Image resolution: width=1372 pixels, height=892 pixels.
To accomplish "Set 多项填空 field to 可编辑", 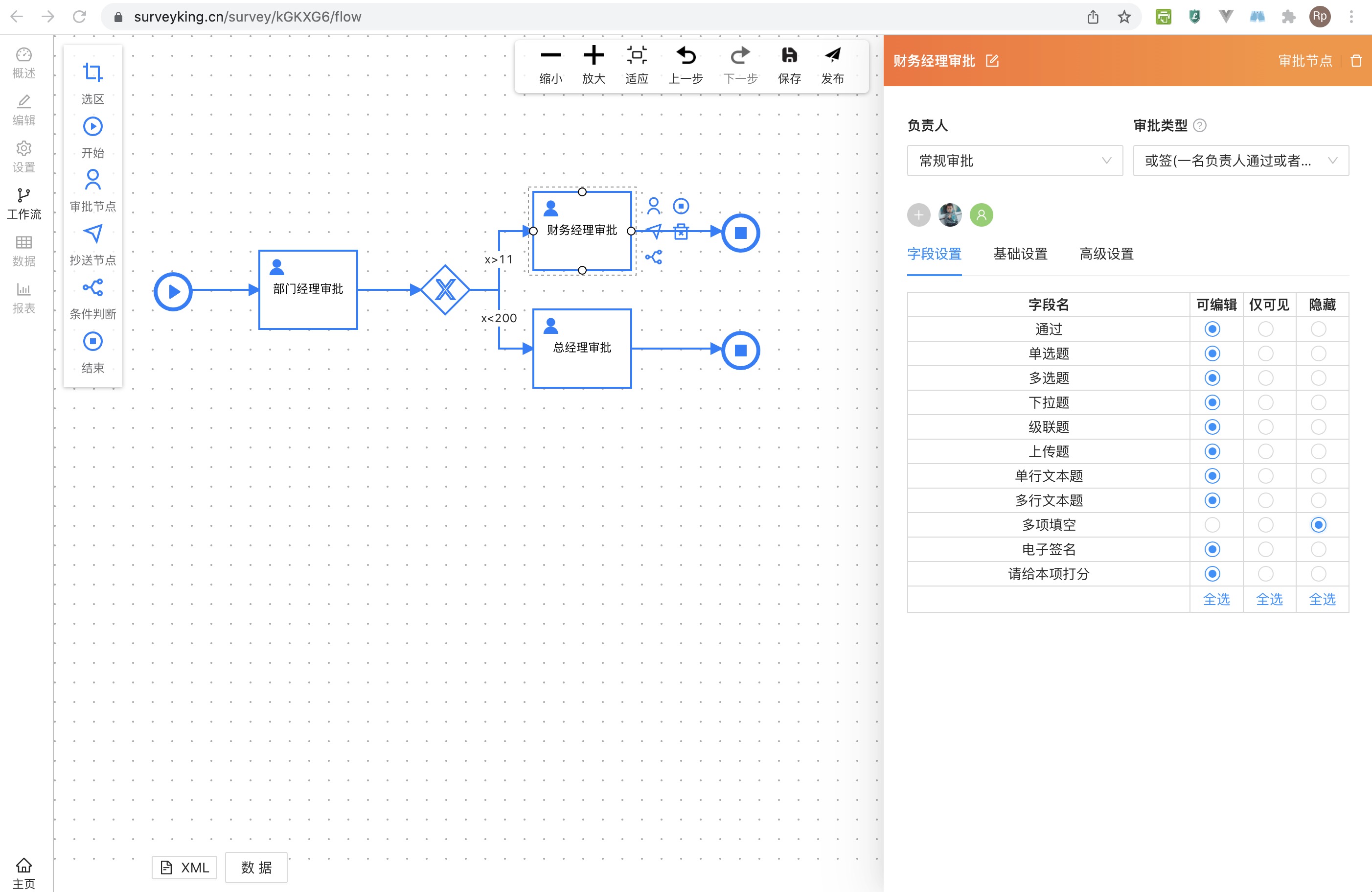I will click(1212, 524).
